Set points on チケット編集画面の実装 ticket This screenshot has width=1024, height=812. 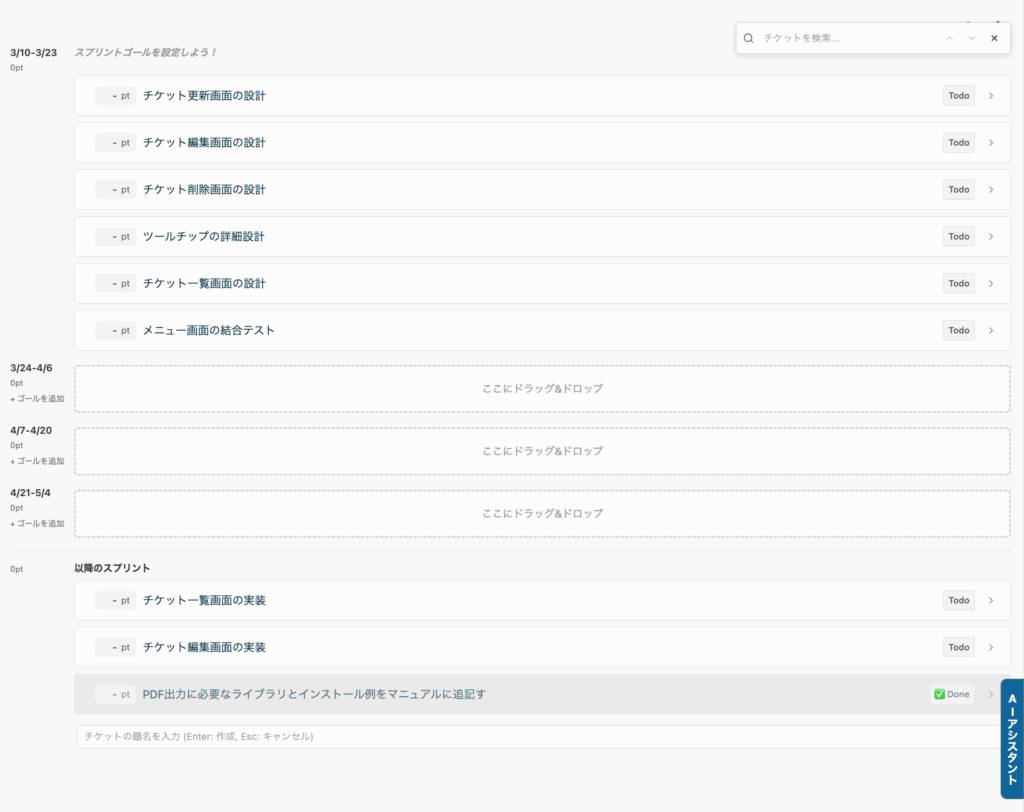116,647
